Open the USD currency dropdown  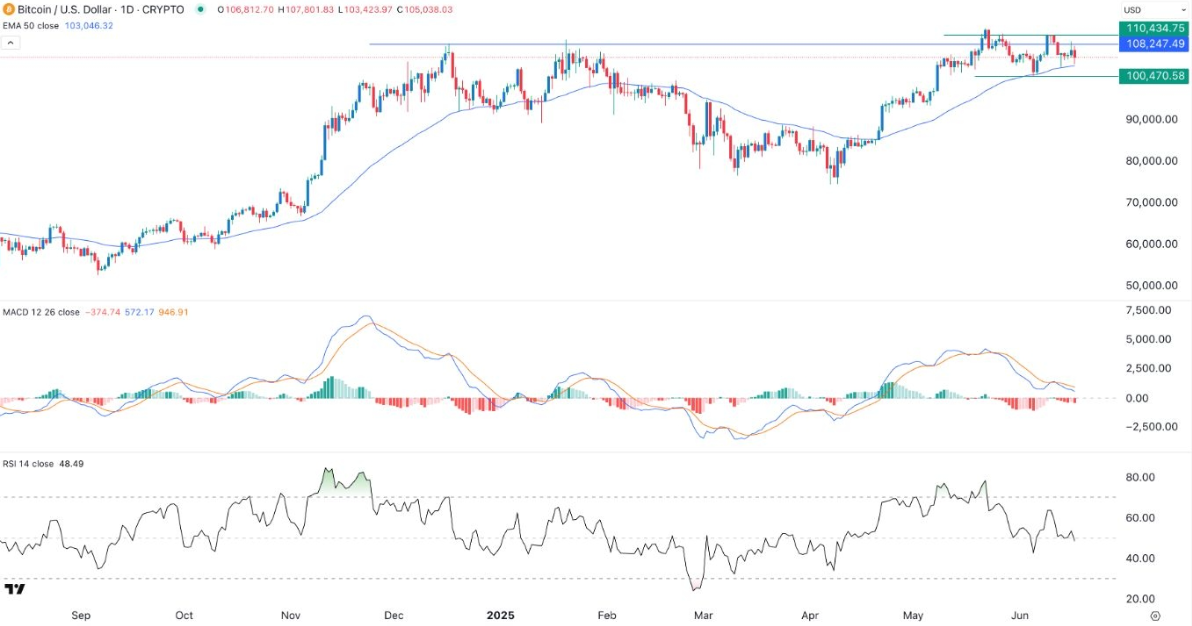tap(1153, 10)
